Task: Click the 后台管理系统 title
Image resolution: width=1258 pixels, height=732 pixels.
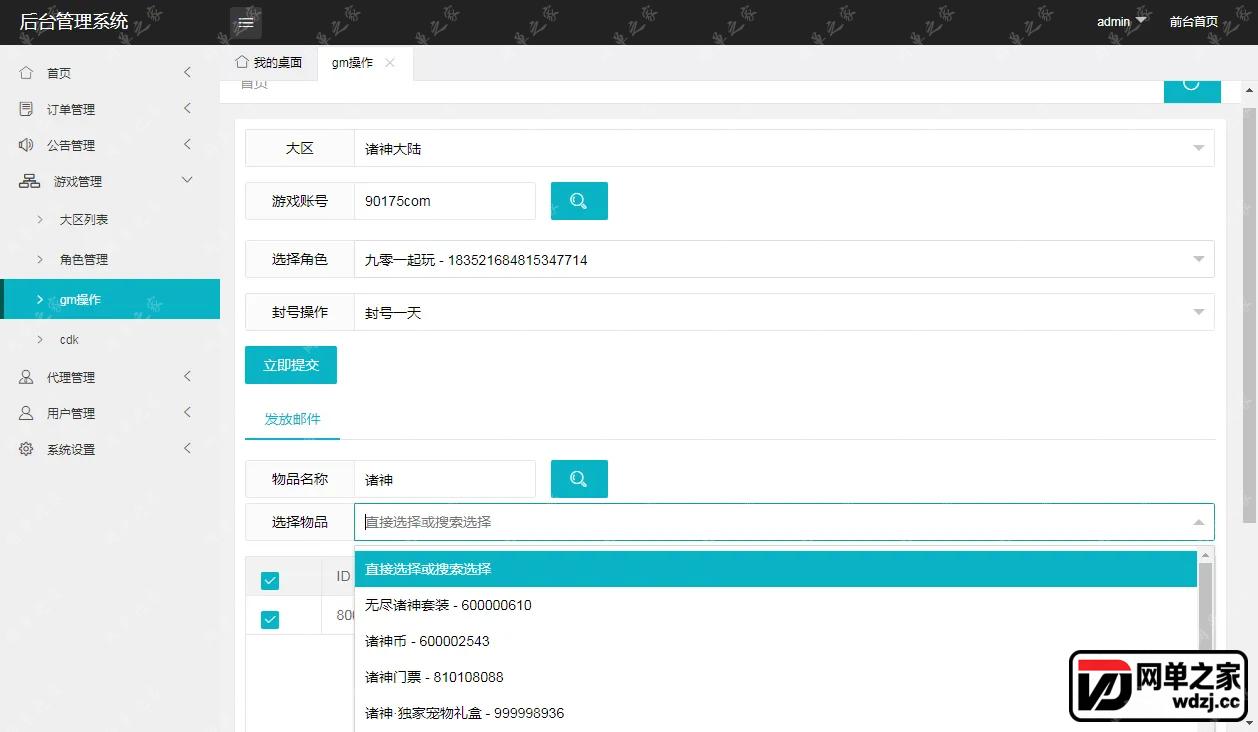Action: (74, 21)
